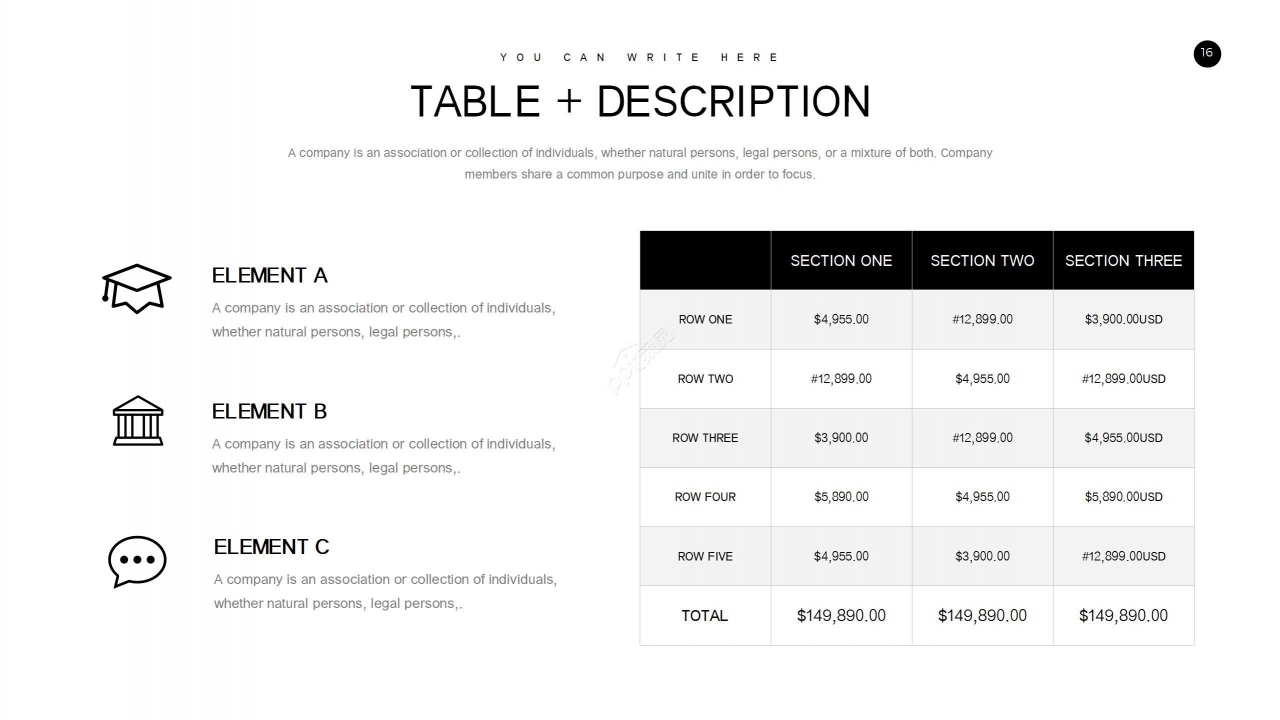The width and height of the screenshot is (1280, 720).
Task: Click the SECTION ONE column header
Action: (x=841, y=261)
